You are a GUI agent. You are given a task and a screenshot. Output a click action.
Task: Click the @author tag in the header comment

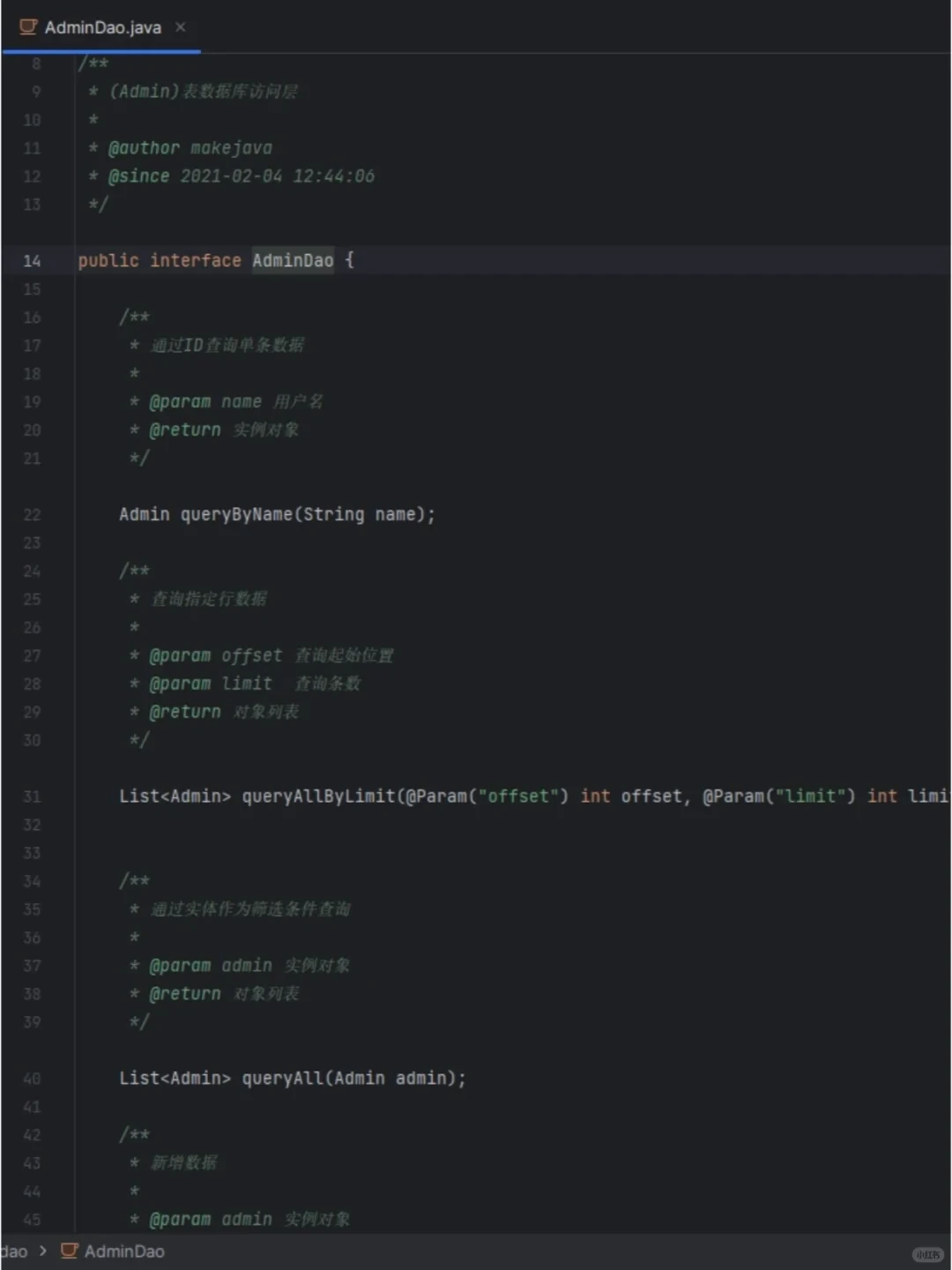(143, 148)
